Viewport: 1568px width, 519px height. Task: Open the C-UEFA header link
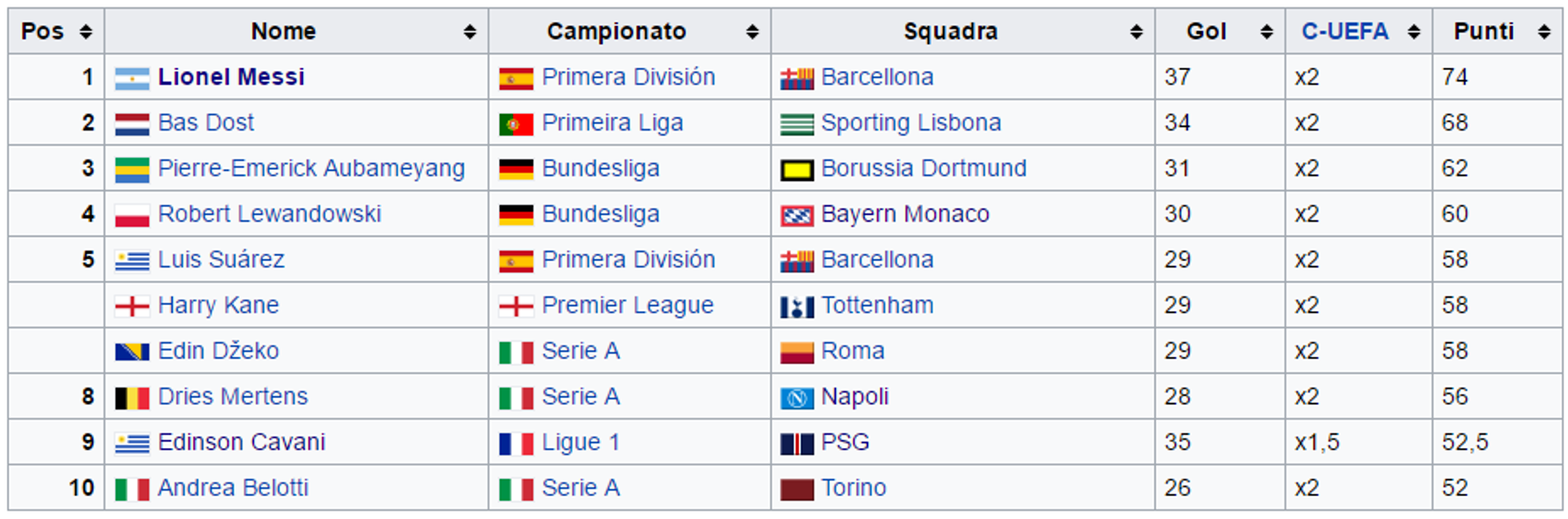[x=1344, y=31]
